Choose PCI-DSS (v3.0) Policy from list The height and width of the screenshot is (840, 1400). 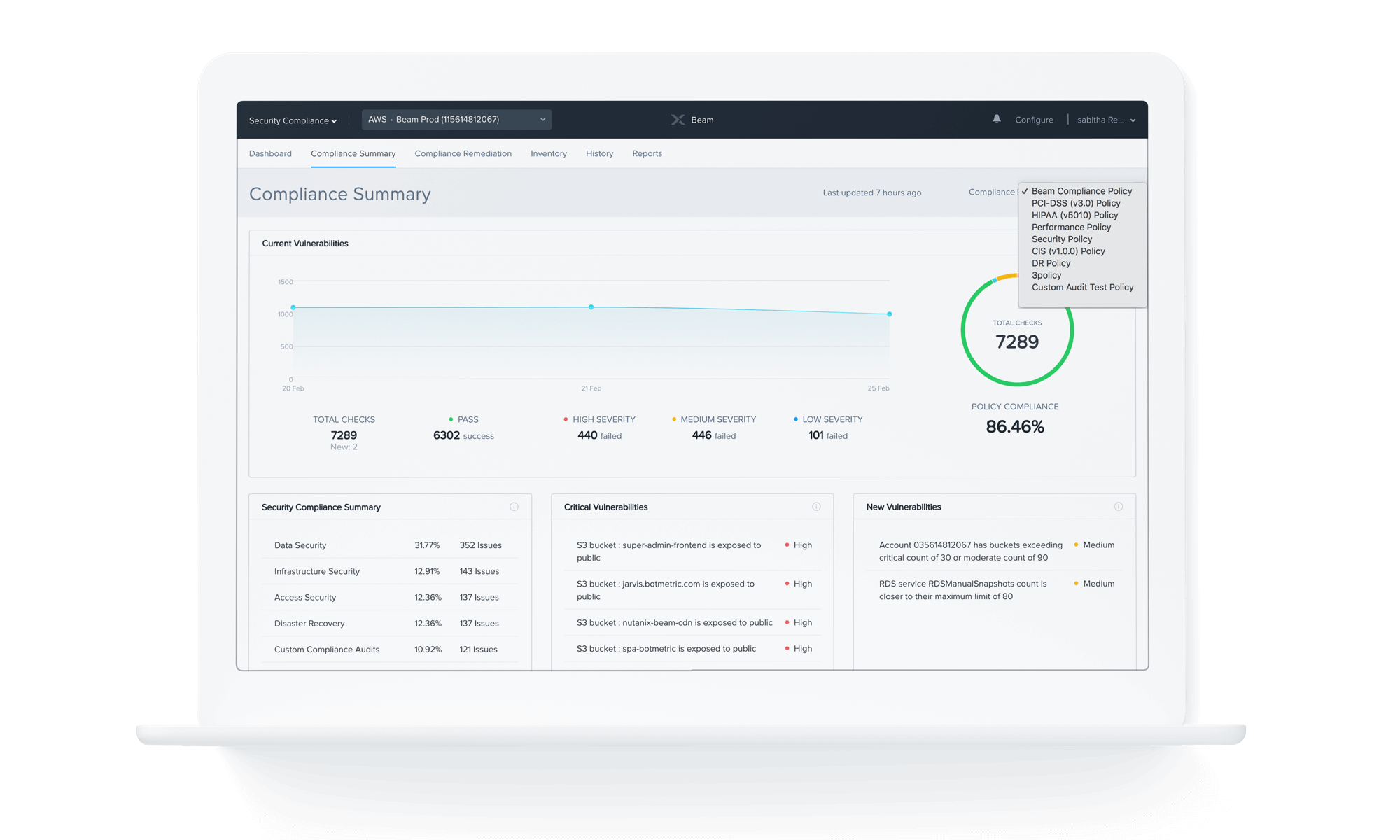(1075, 203)
